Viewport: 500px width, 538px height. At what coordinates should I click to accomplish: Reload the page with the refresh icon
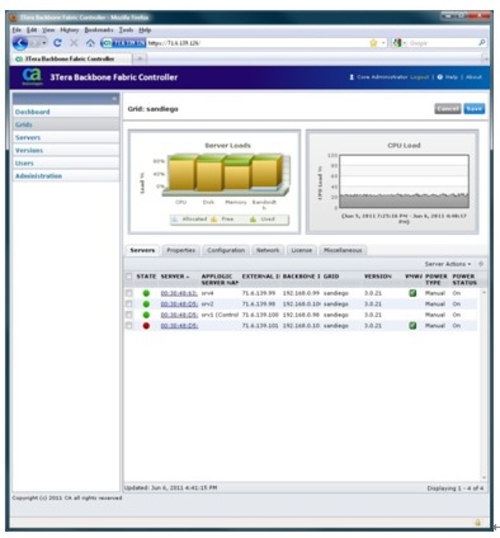pos(57,43)
